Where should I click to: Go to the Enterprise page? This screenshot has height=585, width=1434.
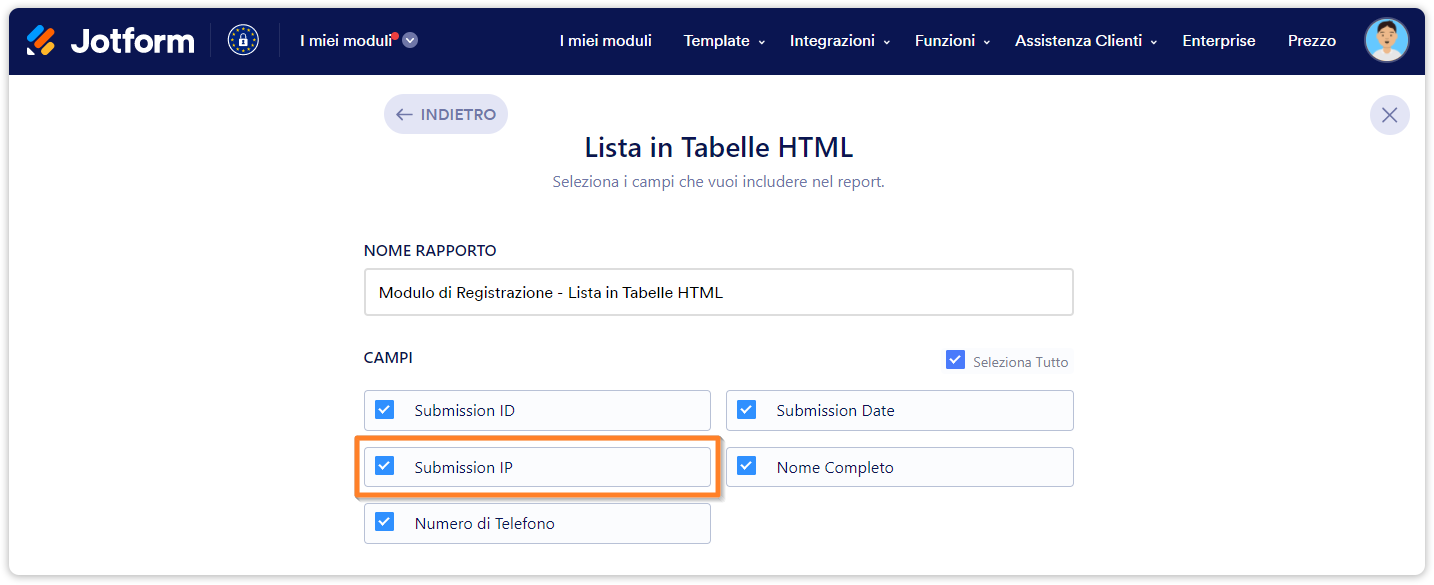pos(1218,41)
